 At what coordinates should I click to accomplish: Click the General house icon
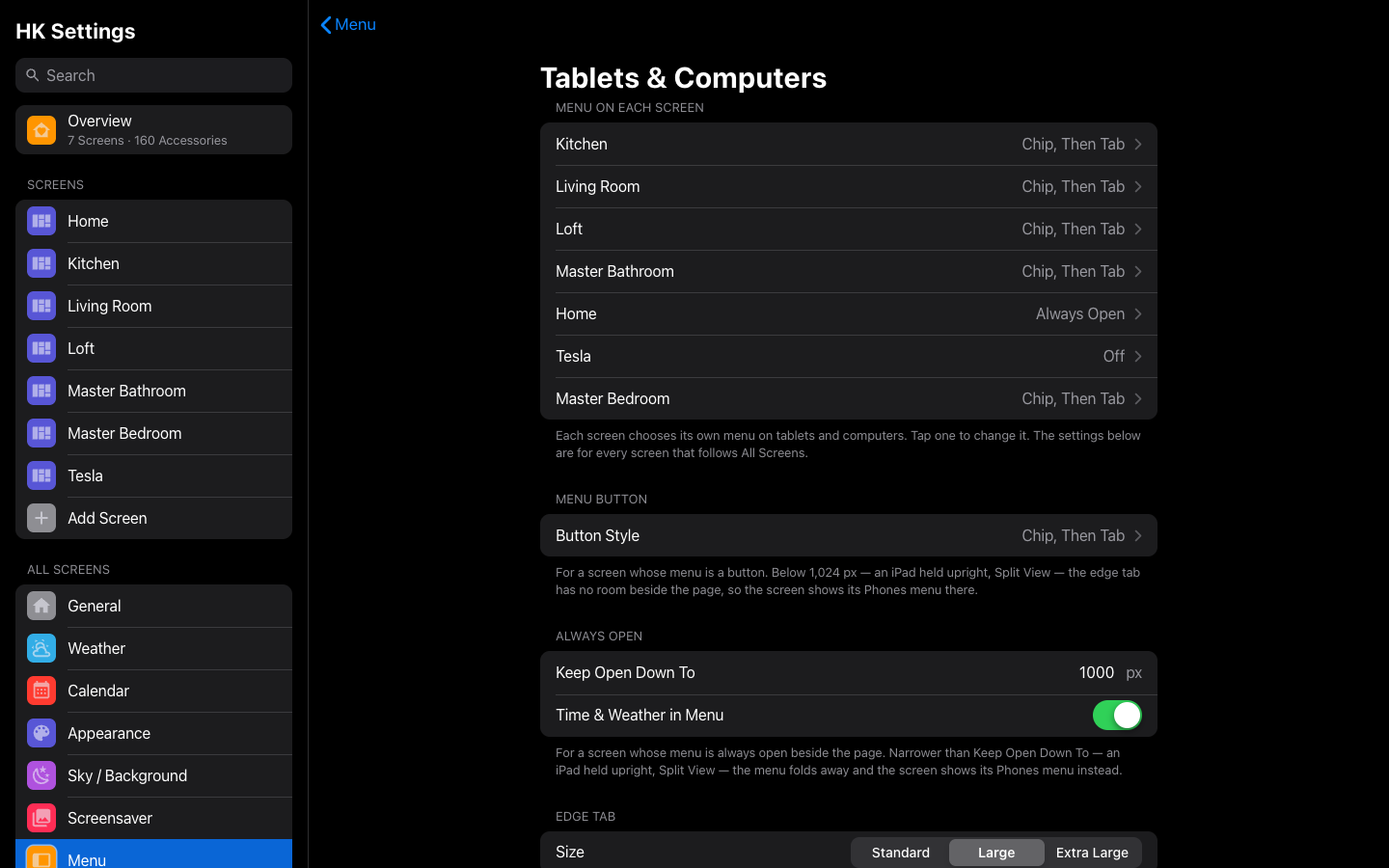coord(41,606)
